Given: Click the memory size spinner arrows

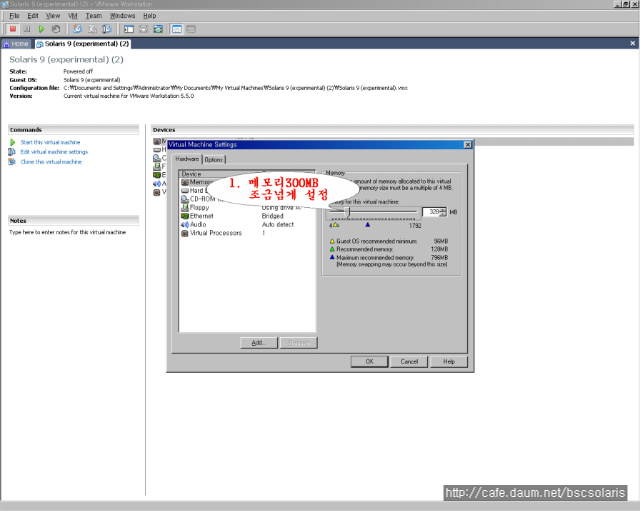Looking at the screenshot, I should 443,212.
